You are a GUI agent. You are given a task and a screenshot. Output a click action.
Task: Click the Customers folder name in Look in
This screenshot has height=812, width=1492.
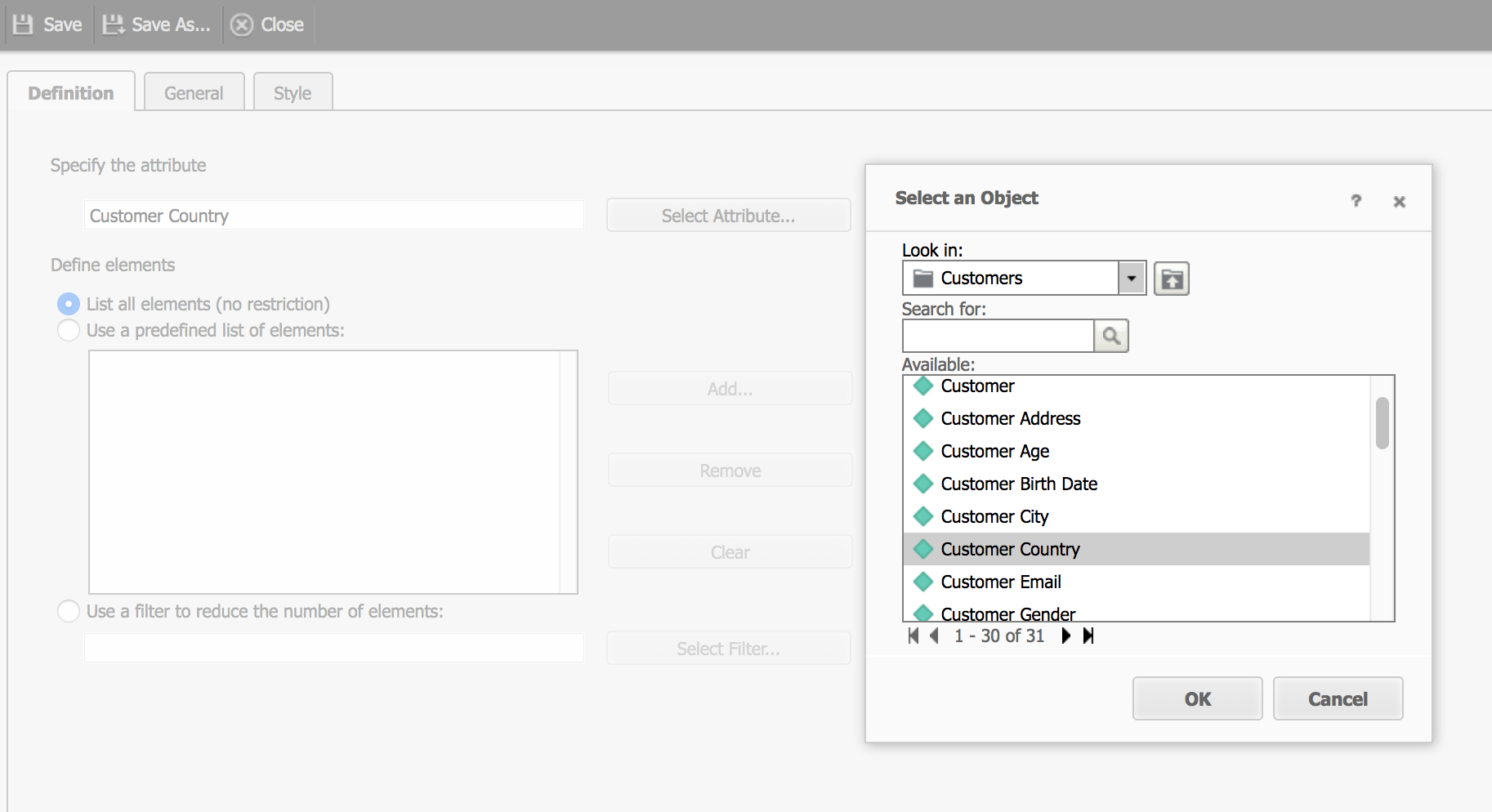(x=981, y=279)
